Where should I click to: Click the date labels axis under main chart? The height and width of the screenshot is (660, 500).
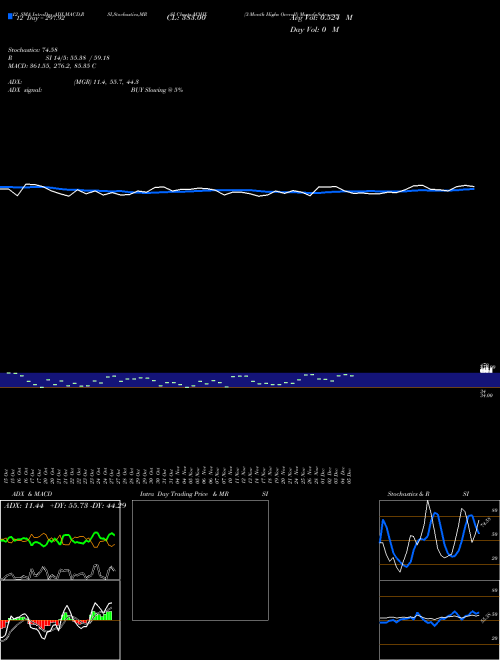pyautogui.click(x=178, y=475)
